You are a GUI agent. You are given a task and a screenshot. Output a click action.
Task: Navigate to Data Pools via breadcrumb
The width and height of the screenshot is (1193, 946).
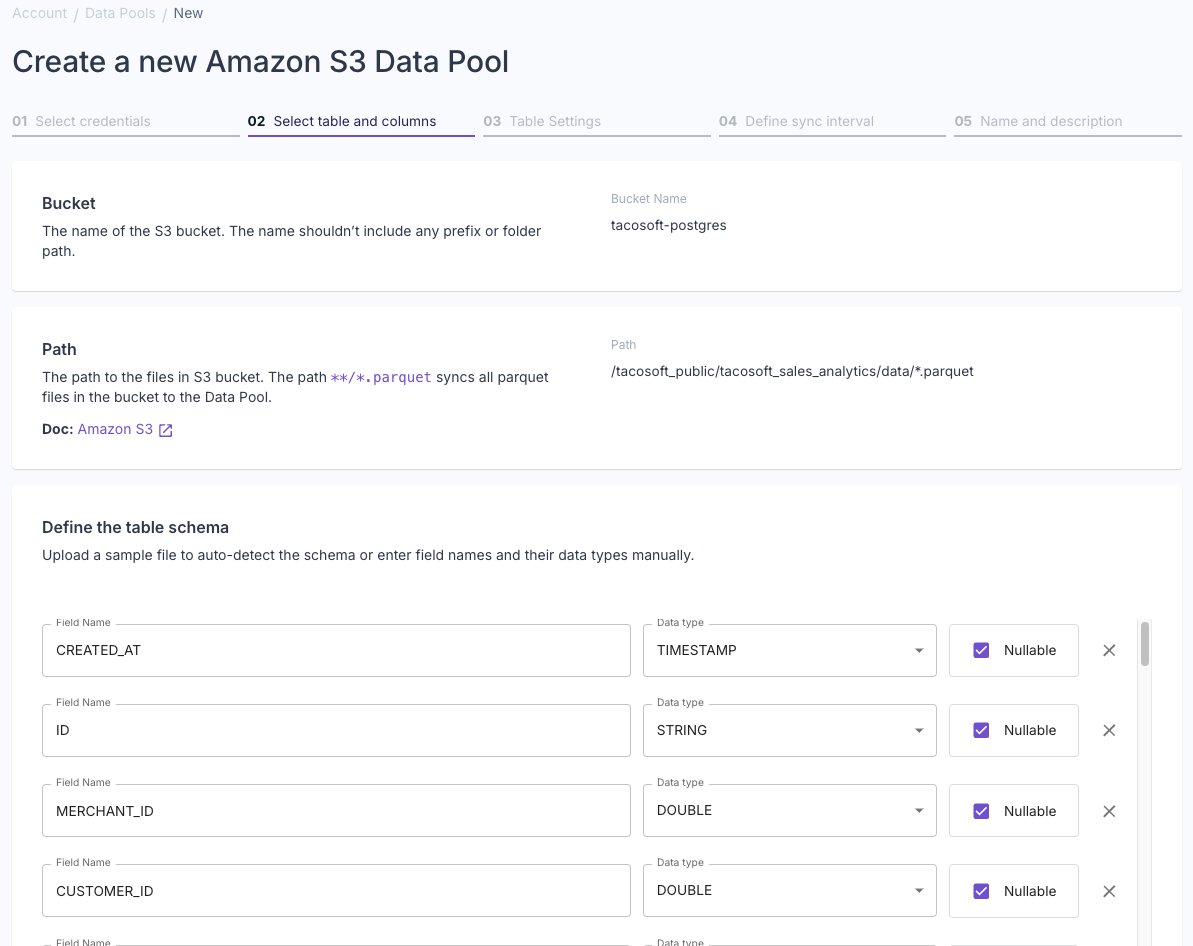[119, 13]
